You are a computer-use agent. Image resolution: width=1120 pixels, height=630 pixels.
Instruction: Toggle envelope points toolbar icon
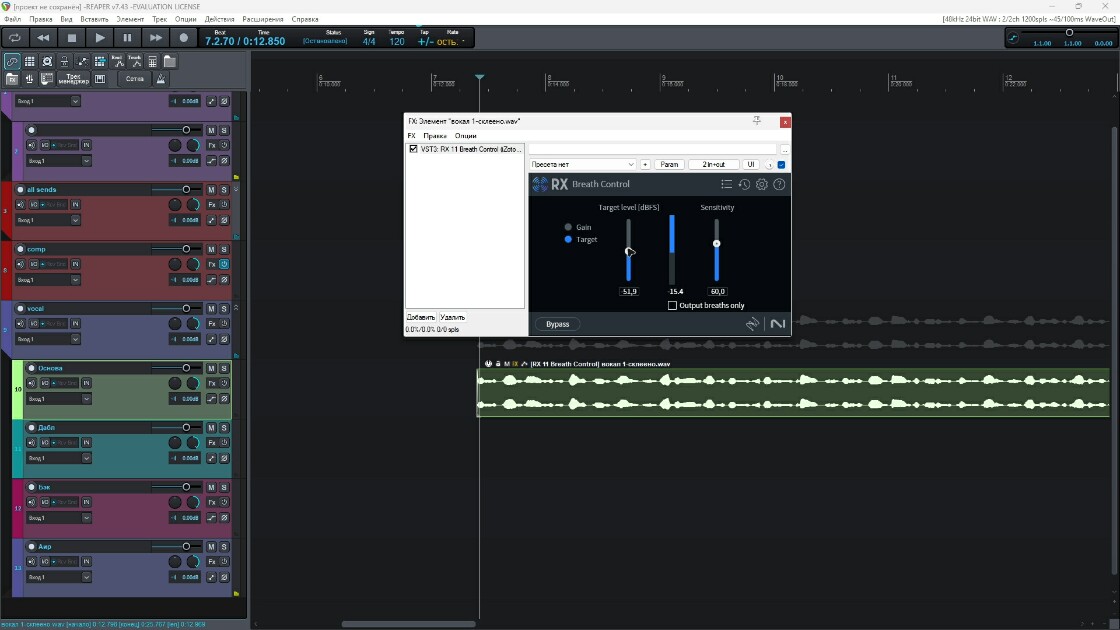pyautogui.click(x=82, y=61)
